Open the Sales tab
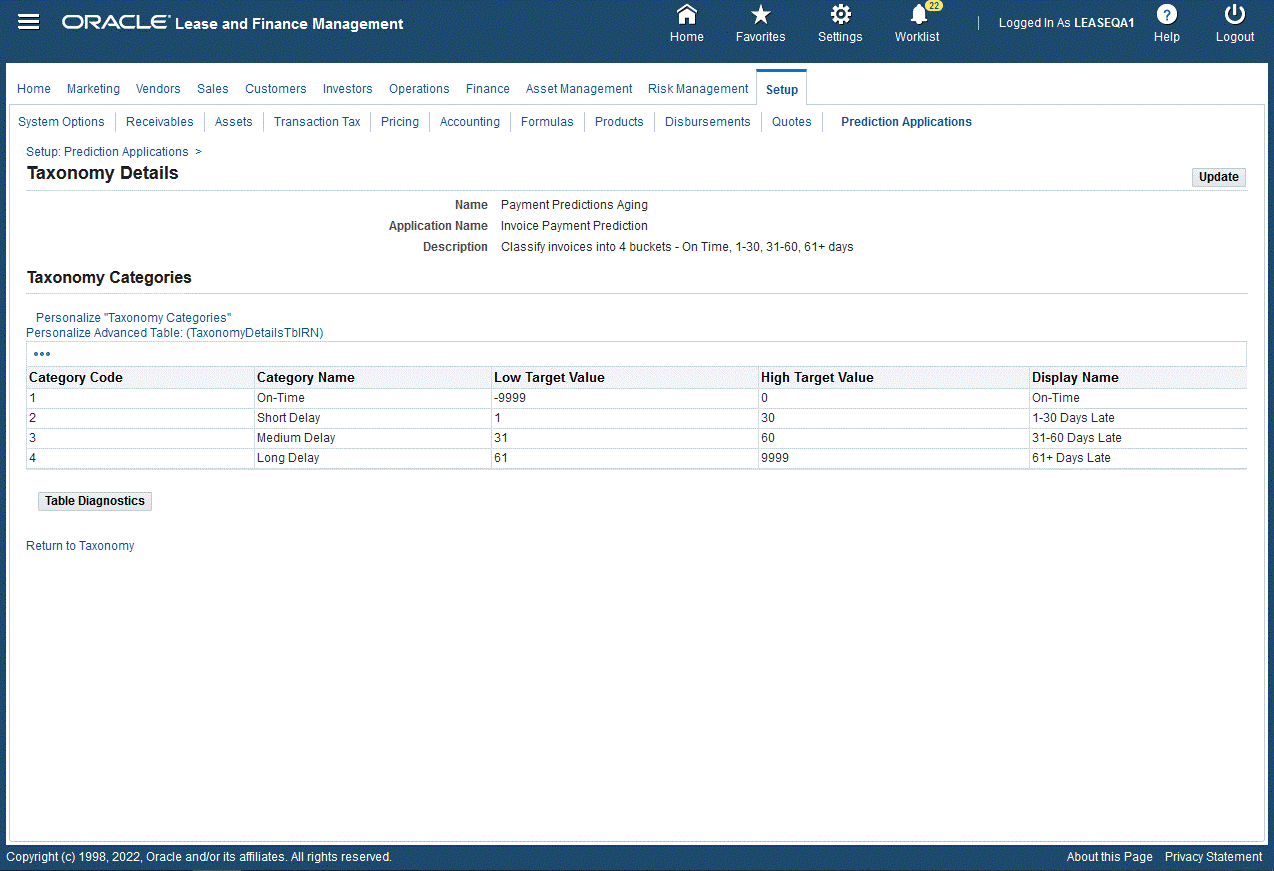Viewport: 1274px width, 871px height. [x=213, y=89]
